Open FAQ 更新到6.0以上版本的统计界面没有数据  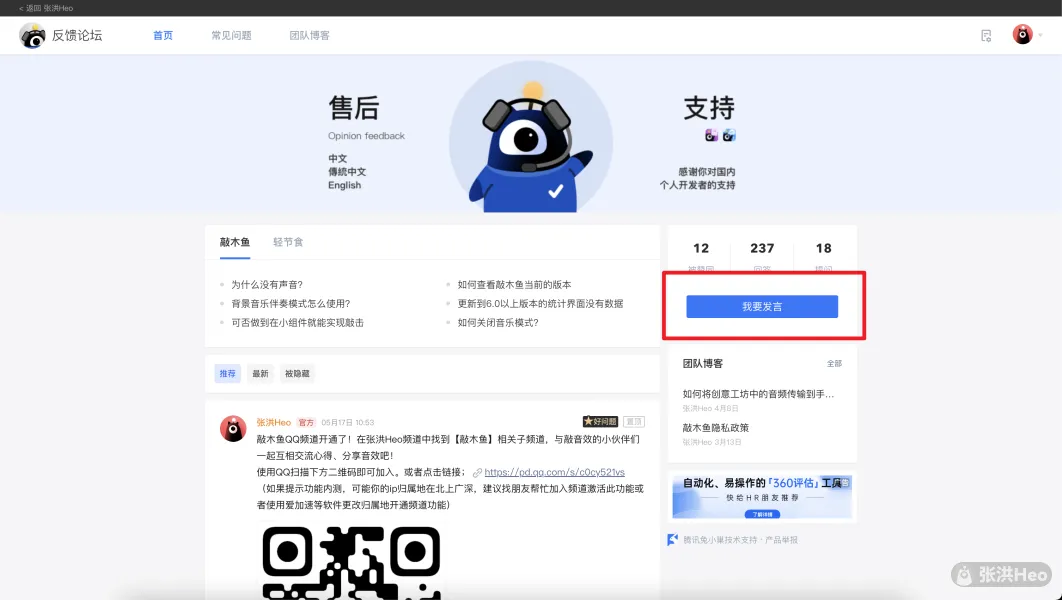click(x=540, y=303)
